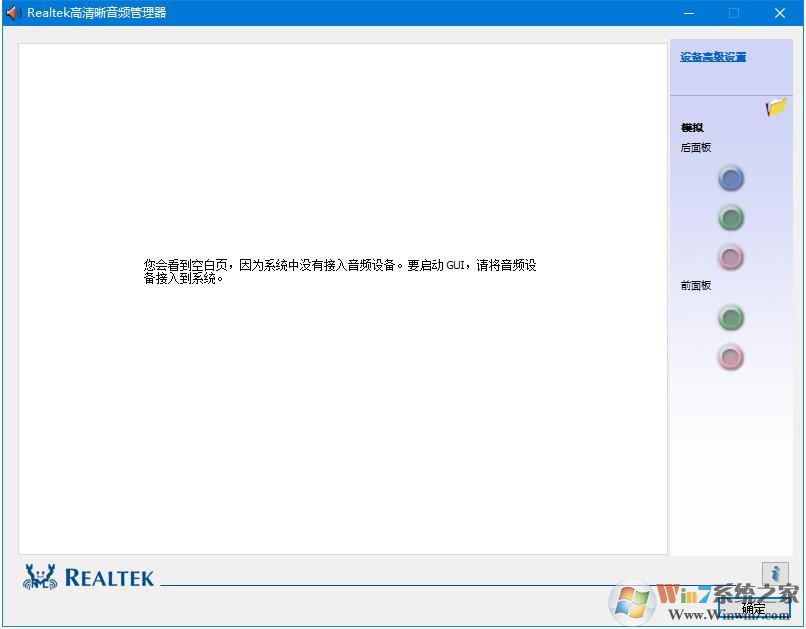Click the 后面板 rear panel label
The width and height of the screenshot is (806, 629).
pyautogui.click(x=695, y=147)
